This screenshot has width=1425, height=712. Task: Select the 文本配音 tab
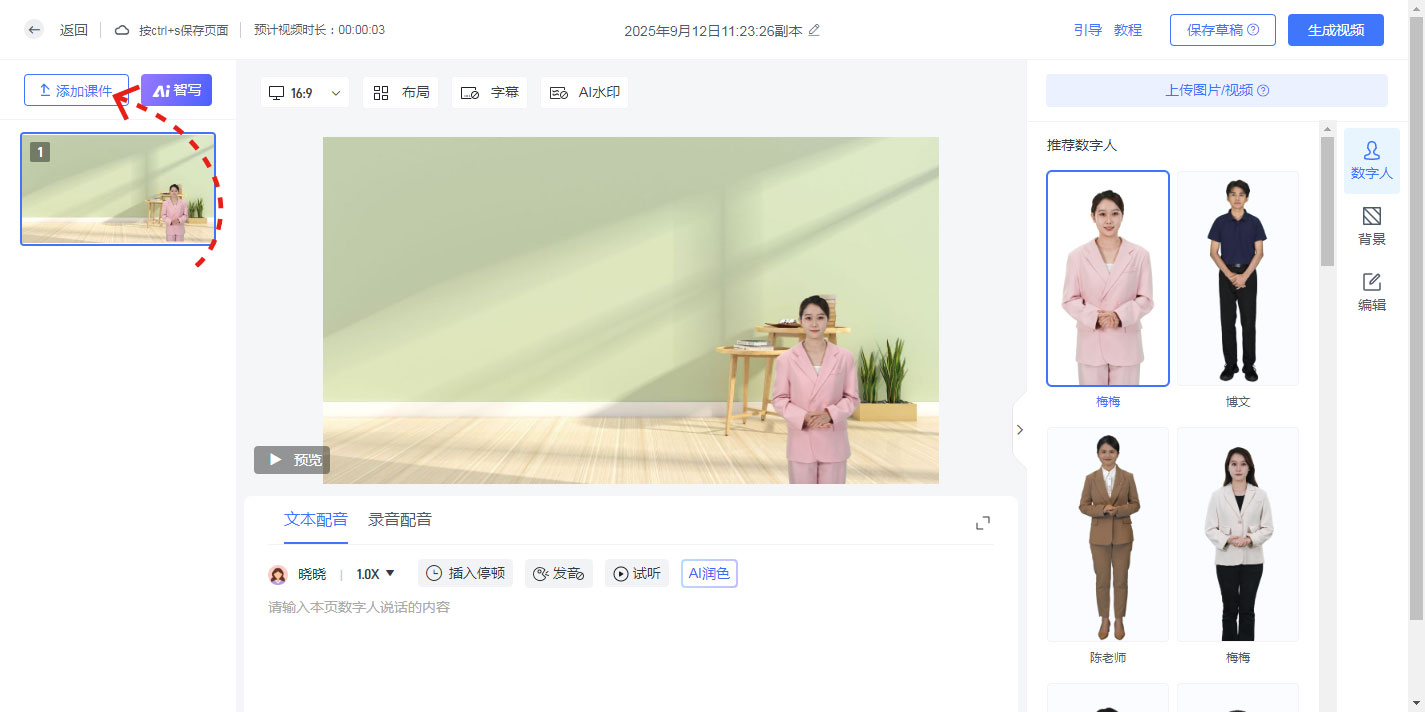coord(317,520)
